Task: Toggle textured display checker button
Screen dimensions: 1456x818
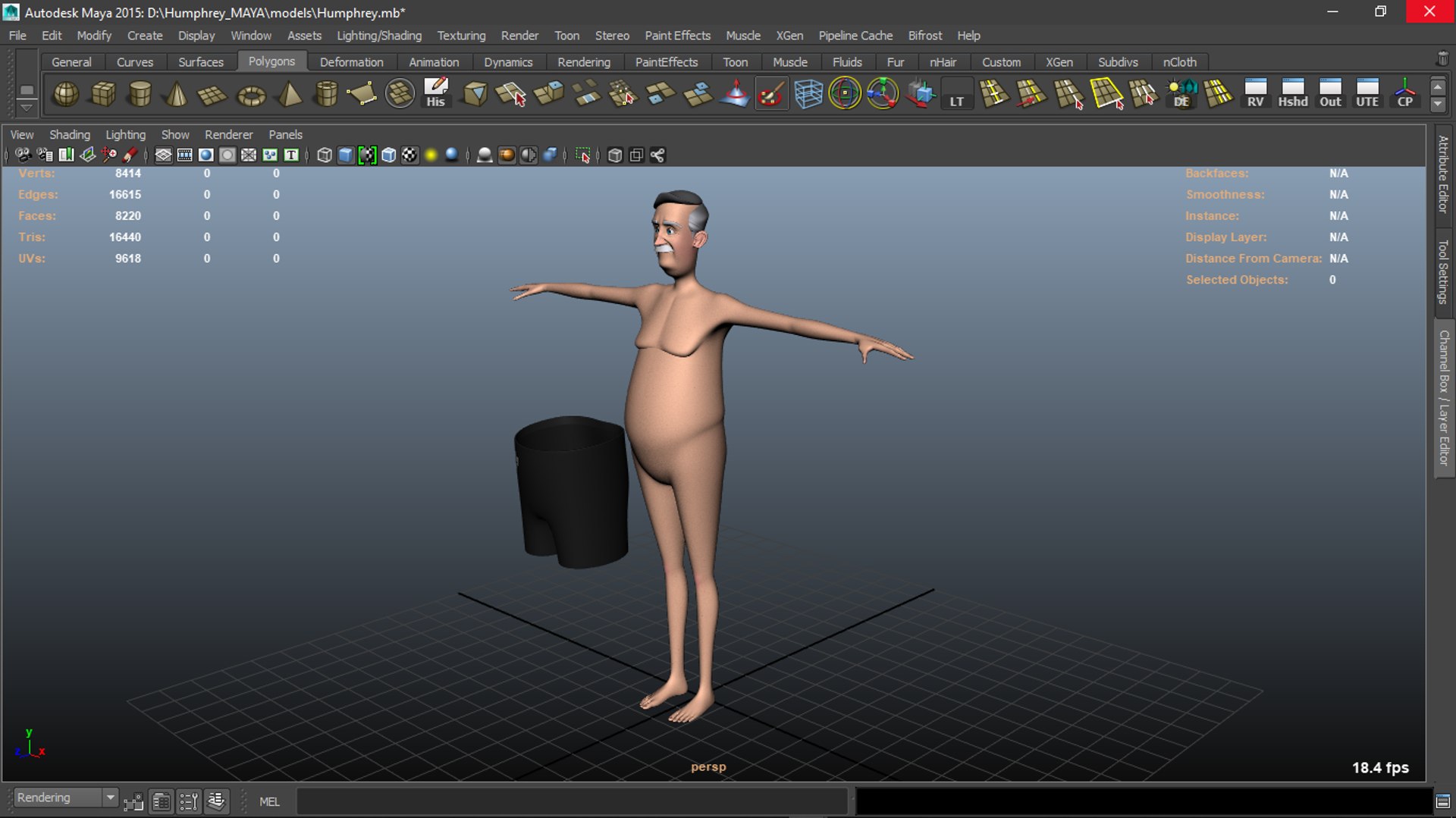Action: [x=409, y=155]
